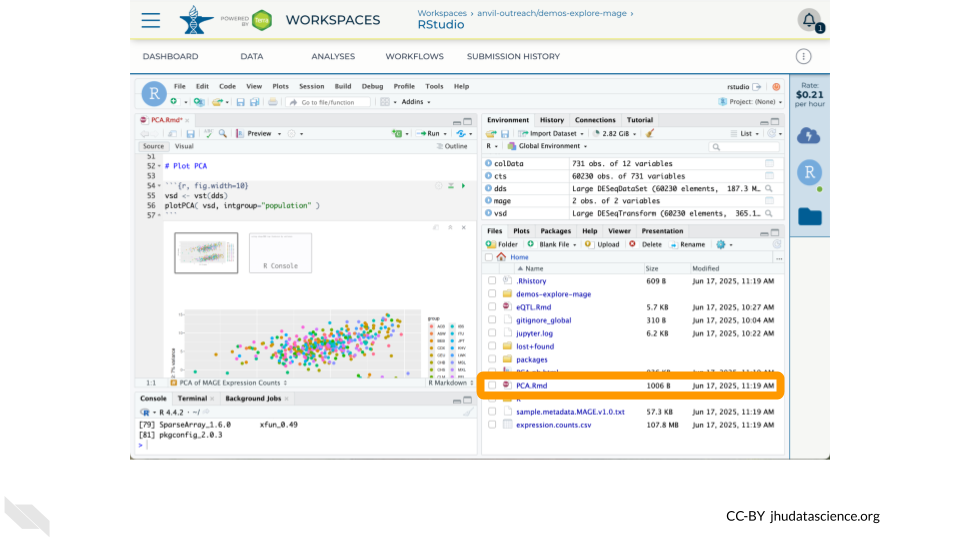Click the Upload button in Files pane

pos(602,244)
